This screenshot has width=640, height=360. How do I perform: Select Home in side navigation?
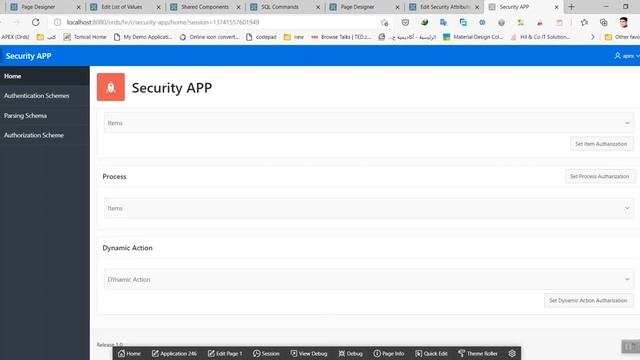[x=45, y=76]
